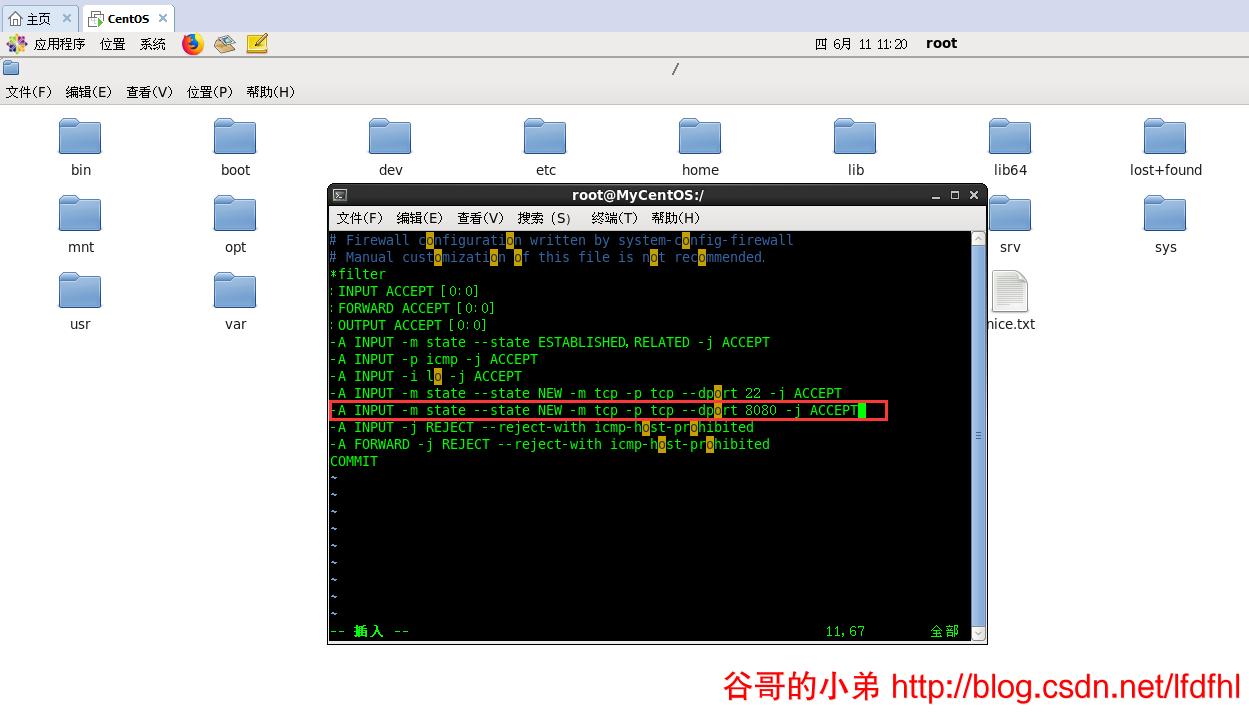
Task: Open file manager 编辑(E) menu
Action: pos(89,92)
